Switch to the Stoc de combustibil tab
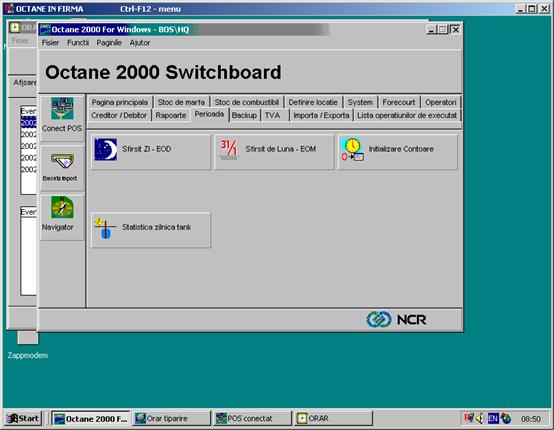Viewport: 554px width, 430px height. tap(247, 102)
